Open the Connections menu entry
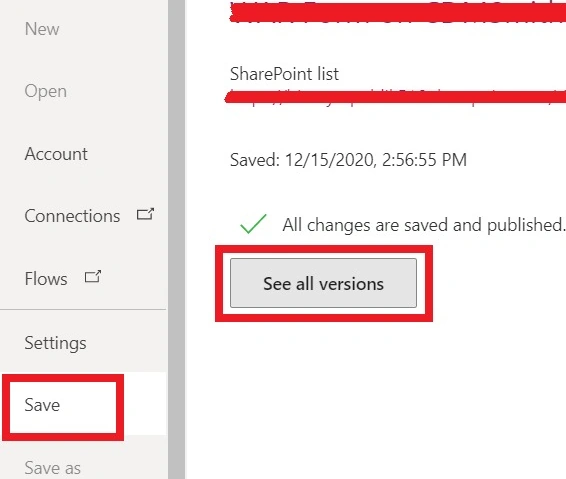This screenshot has width=566, height=479. click(72, 216)
